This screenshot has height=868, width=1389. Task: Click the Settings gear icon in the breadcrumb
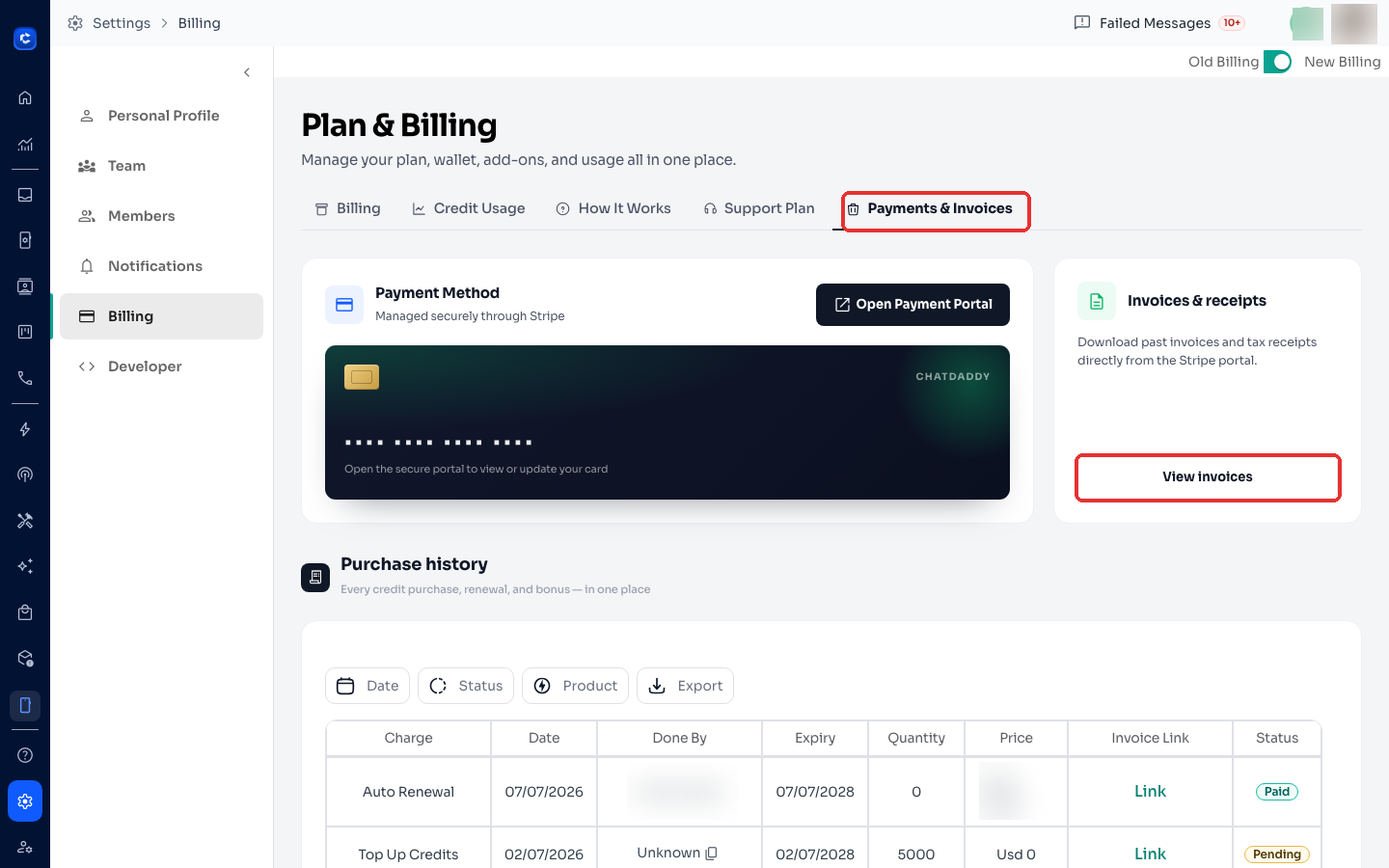75,23
